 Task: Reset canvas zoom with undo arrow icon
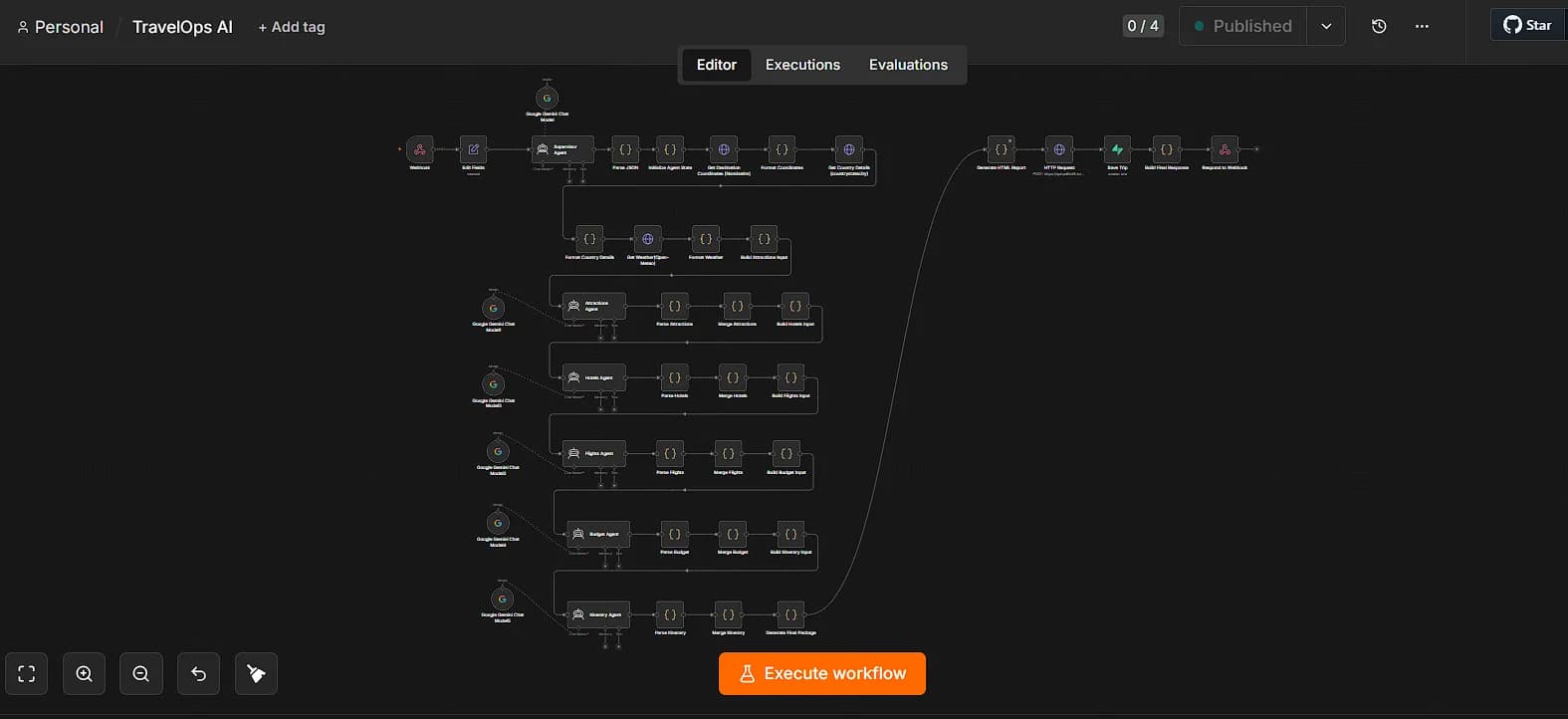(x=199, y=674)
